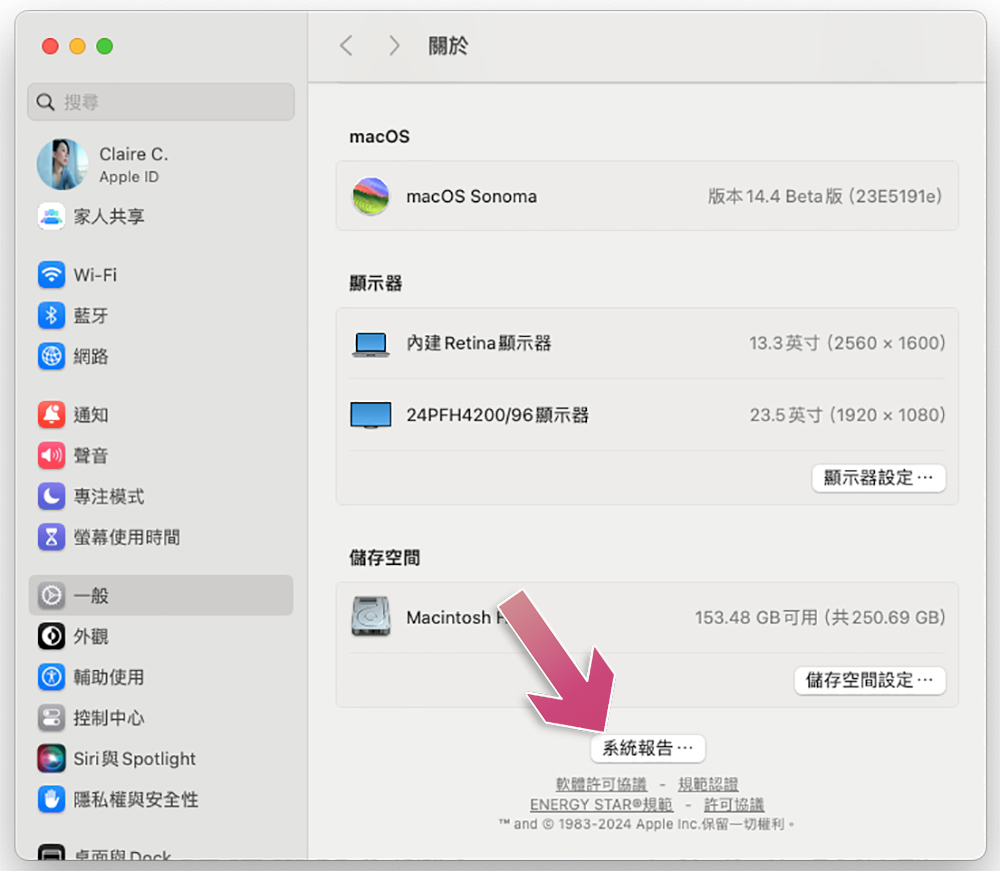This screenshot has width=1000, height=871.
Task: Click the 一般 gear icon
Action: [51, 596]
